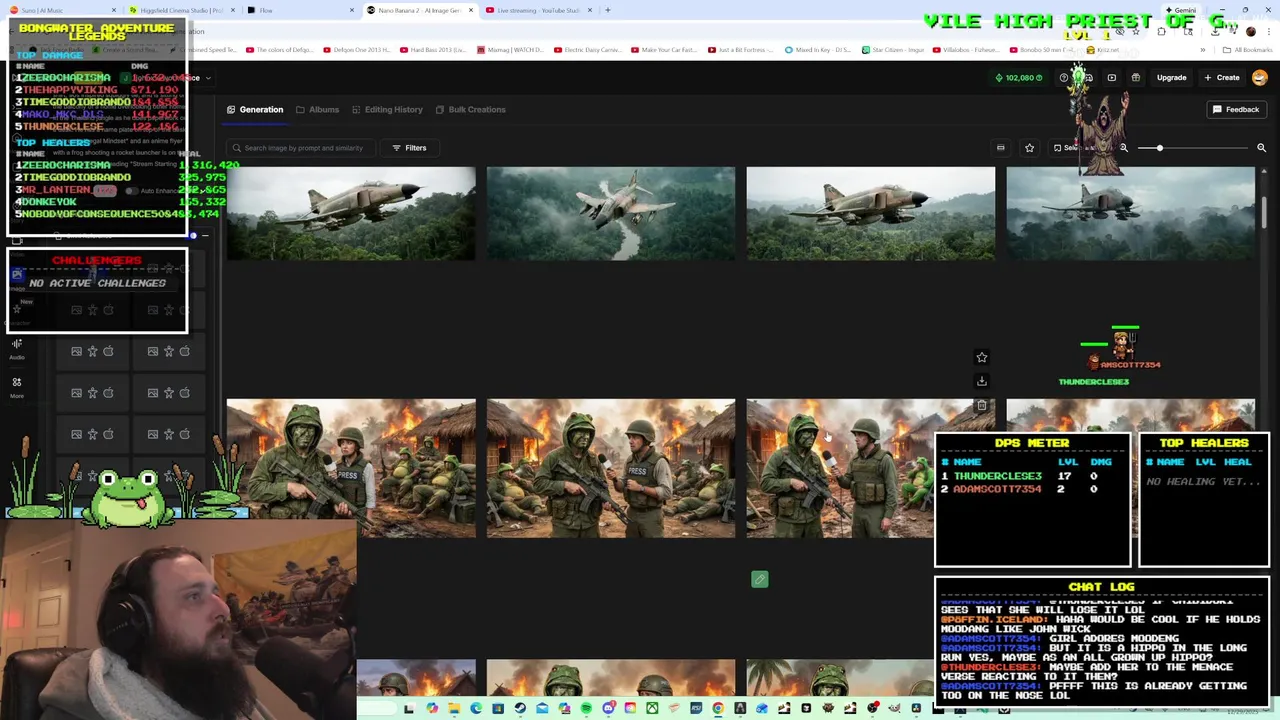Open the first fighter jet thumbnail
The image size is (1280, 720).
(x=351, y=214)
